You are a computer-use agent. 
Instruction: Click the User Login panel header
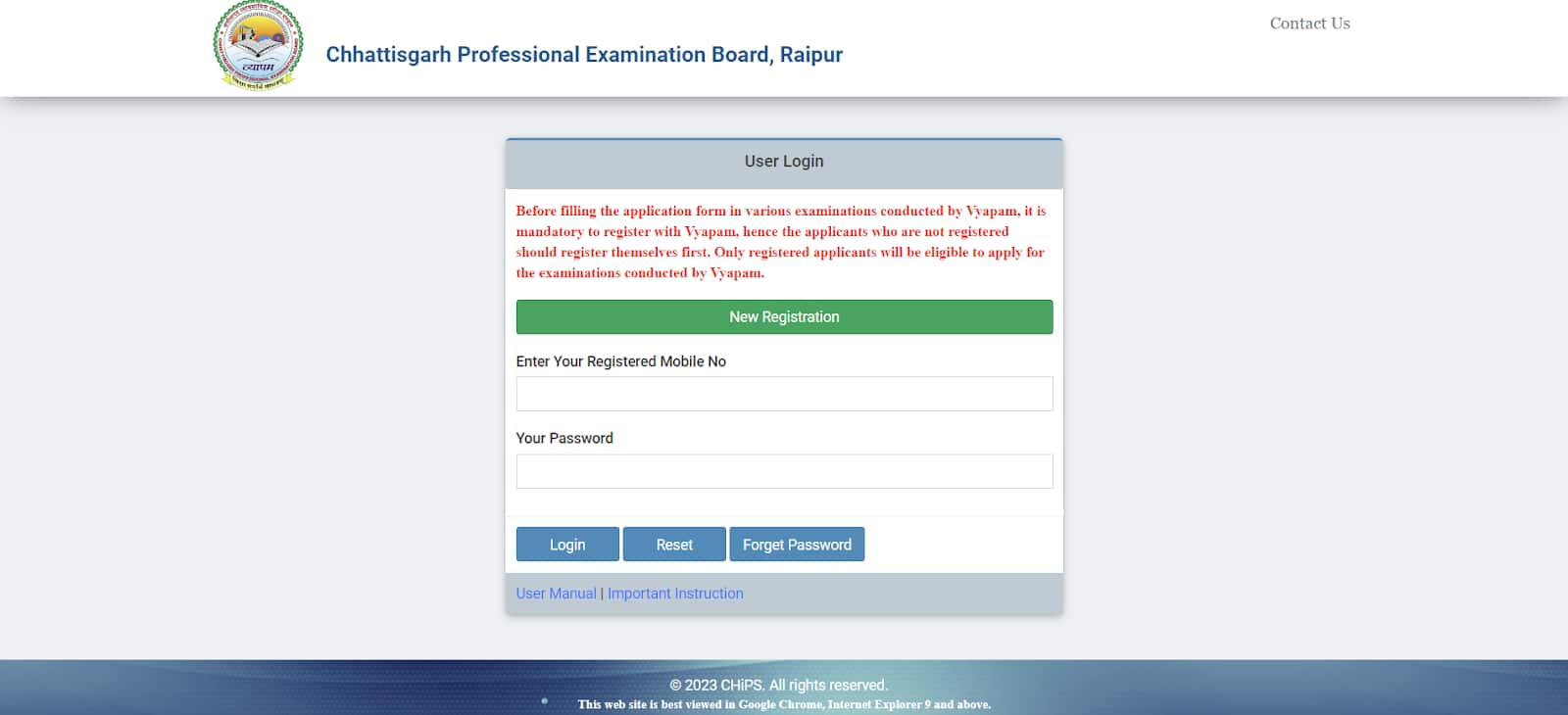(784, 162)
